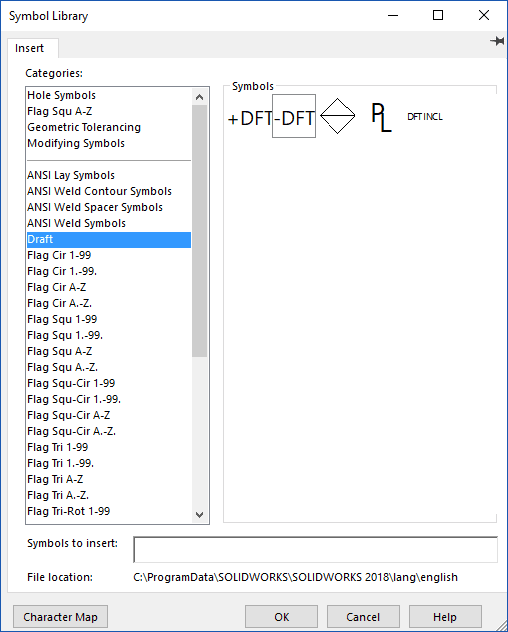This screenshot has height=632, width=508.
Task: Click the categories list scroll up arrow
Action: point(199,97)
